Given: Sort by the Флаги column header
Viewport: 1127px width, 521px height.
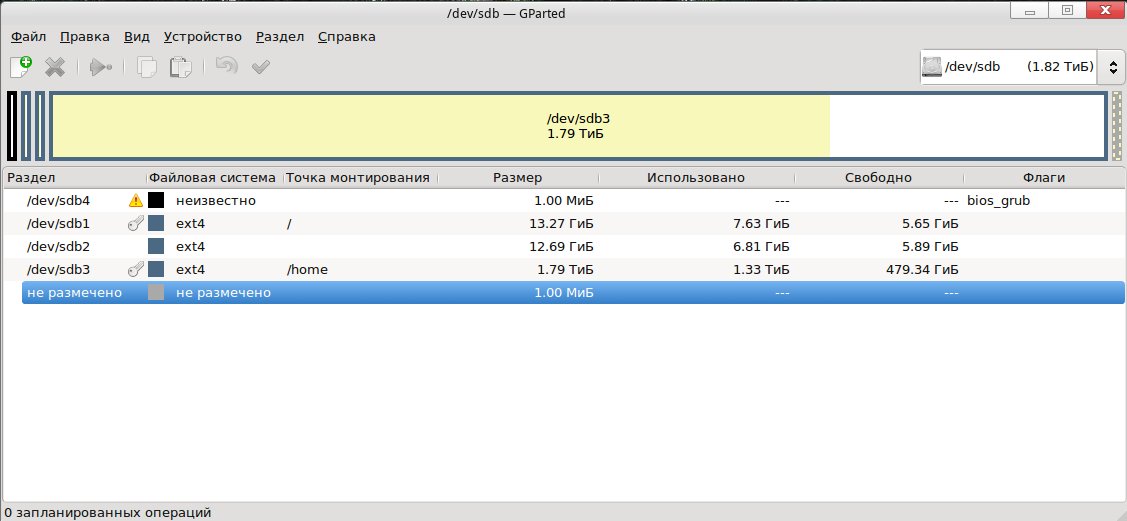Looking at the screenshot, I should point(1044,177).
